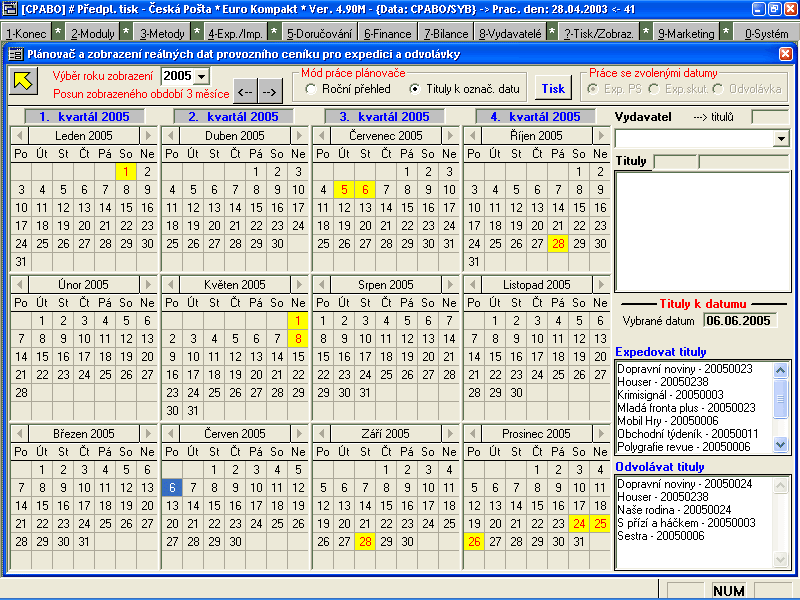This screenshot has height=600, width=800.
Task: Click selected day 6 in Červen 2005
Action: pos(171,487)
